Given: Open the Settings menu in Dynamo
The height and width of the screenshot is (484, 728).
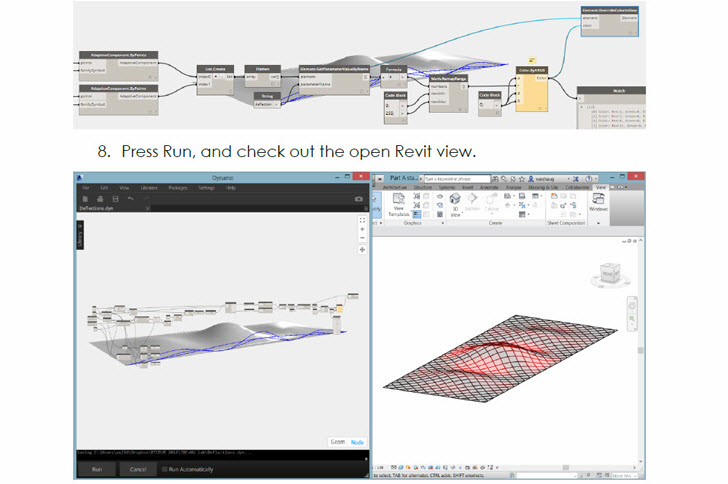Looking at the screenshot, I should tap(206, 188).
